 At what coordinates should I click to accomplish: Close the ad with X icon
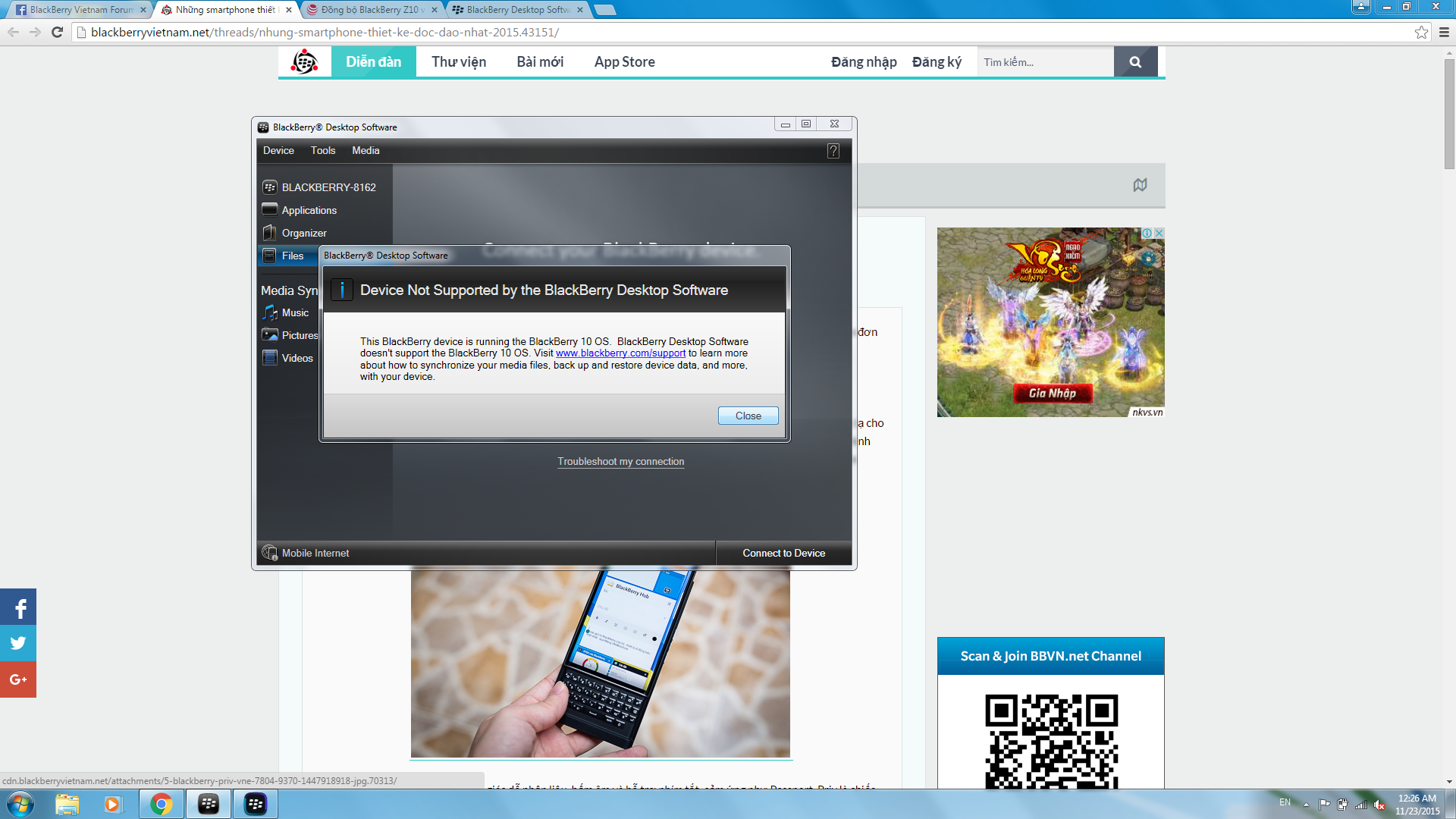pos(1159,233)
